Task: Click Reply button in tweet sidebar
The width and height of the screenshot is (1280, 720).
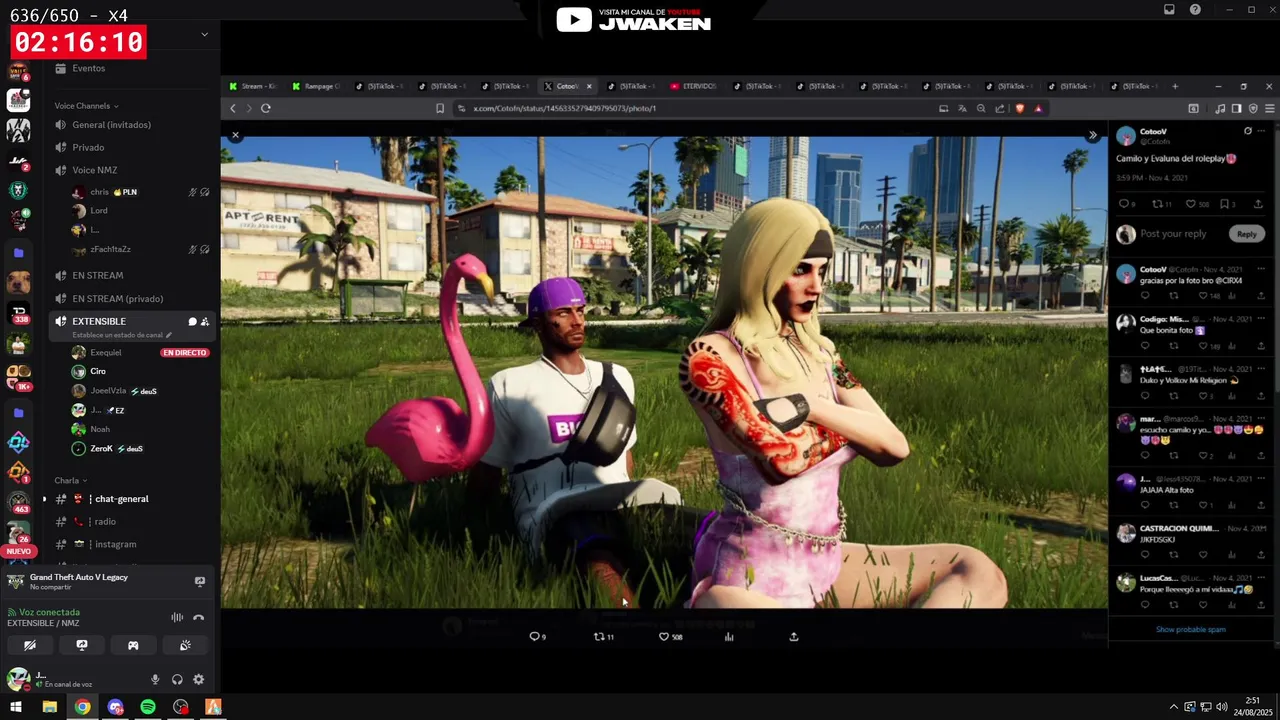Action: click(x=1246, y=234)
